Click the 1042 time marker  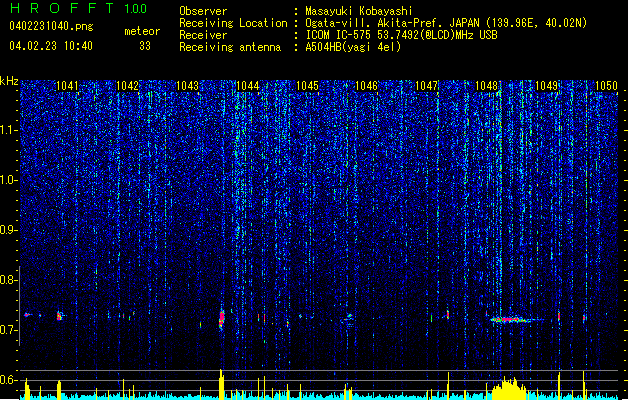(127, 86)
